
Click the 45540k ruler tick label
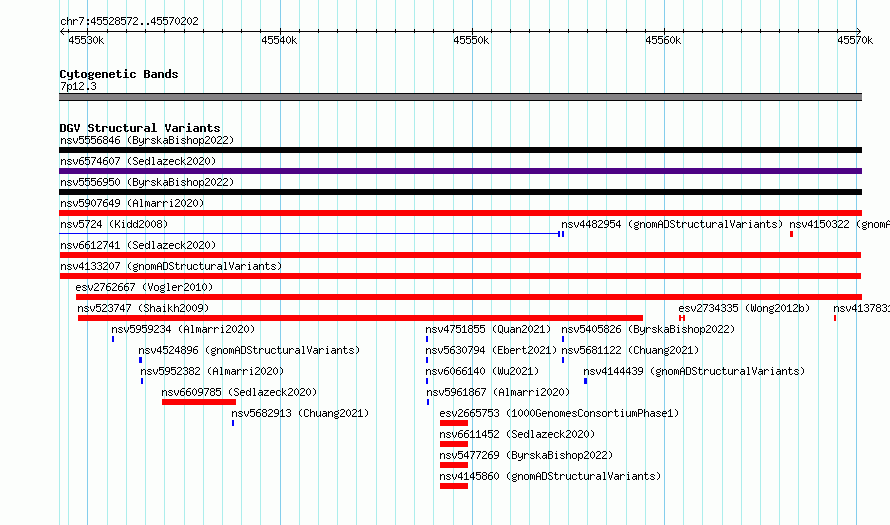click(279, 40)
